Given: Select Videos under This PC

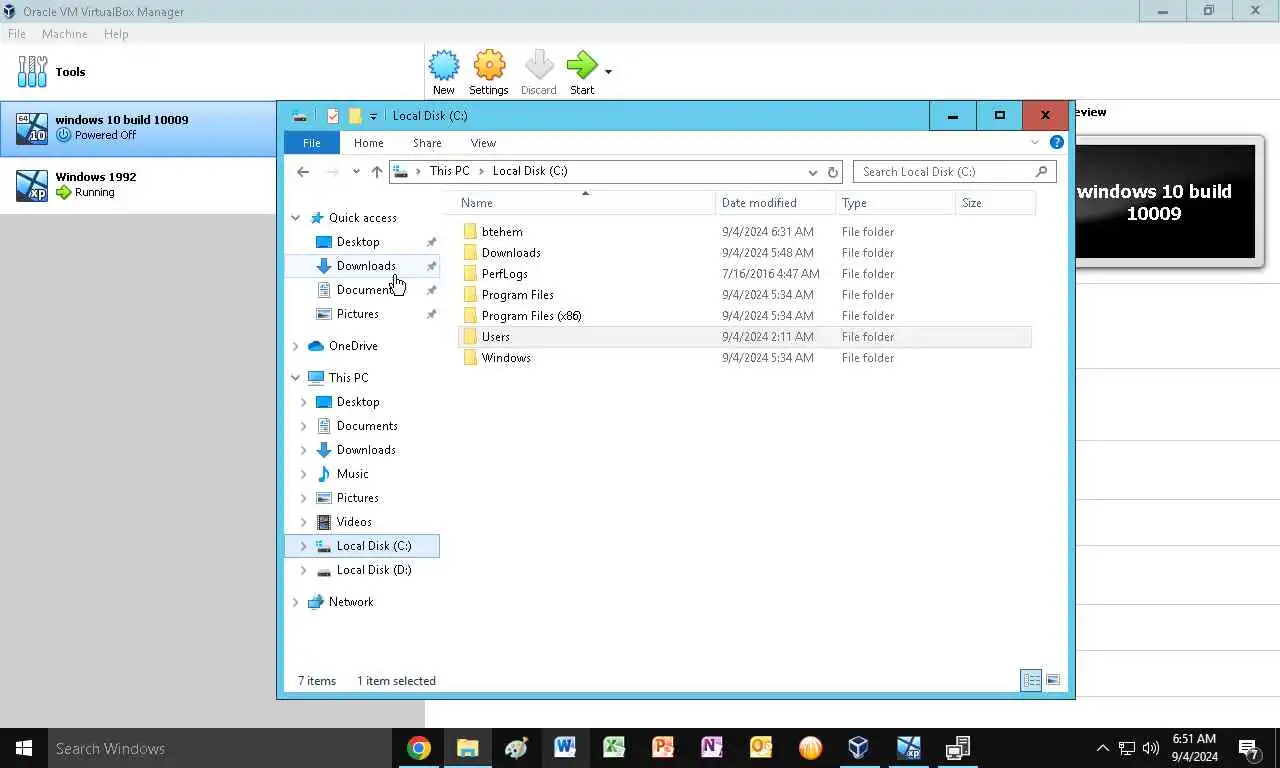Looking at the screenshot, I should coord(354,522).
